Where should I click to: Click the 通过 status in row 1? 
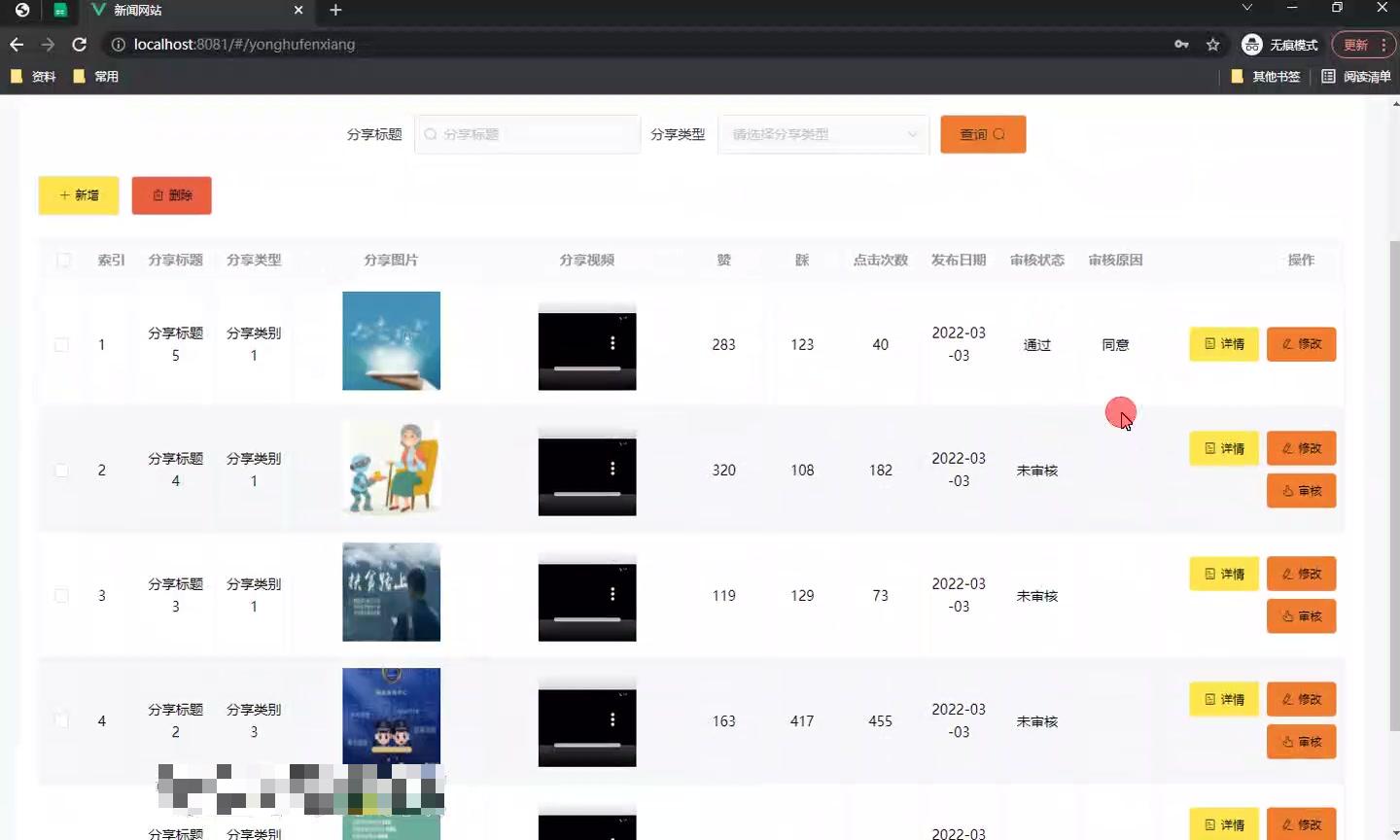[x=1037, y=345]
